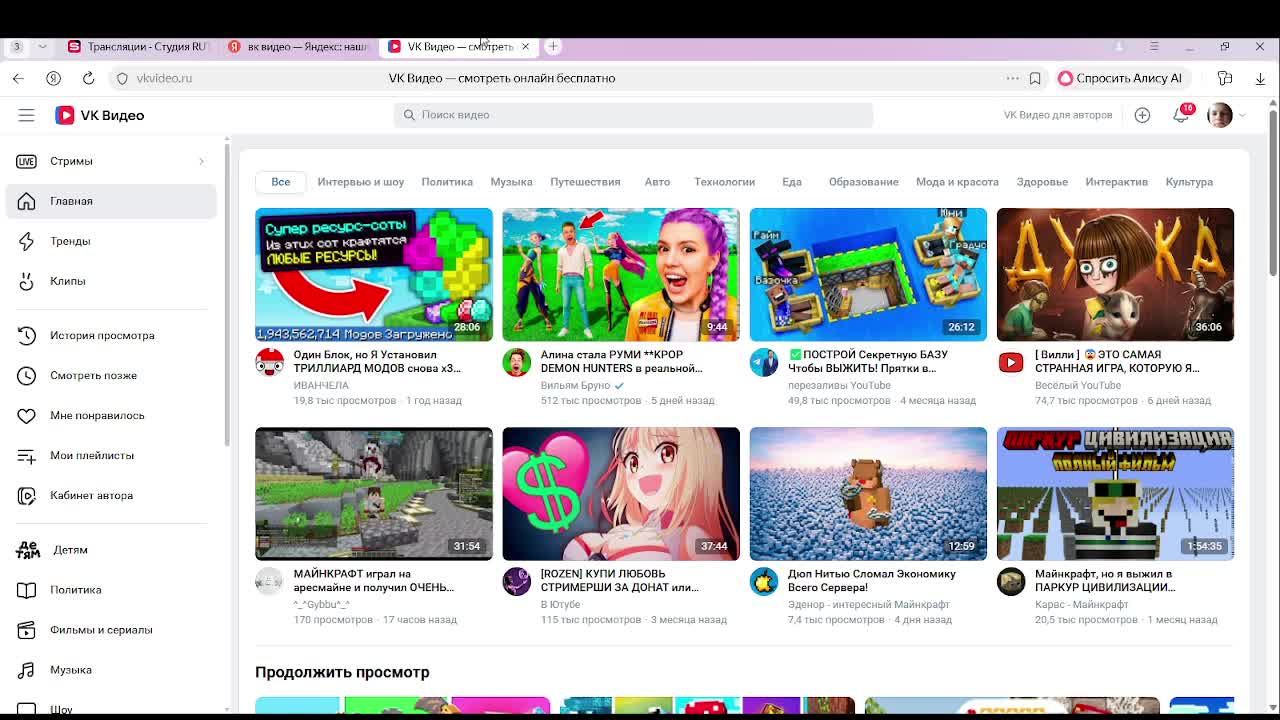Open Вильям Бруно channel avatar
The height and width of the screenshot is (720, 1280).
[516, 362]
